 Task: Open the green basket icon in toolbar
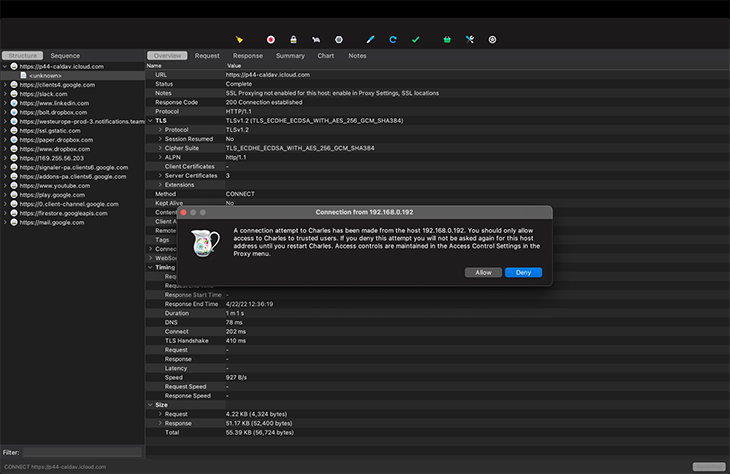tap(447, 40)
